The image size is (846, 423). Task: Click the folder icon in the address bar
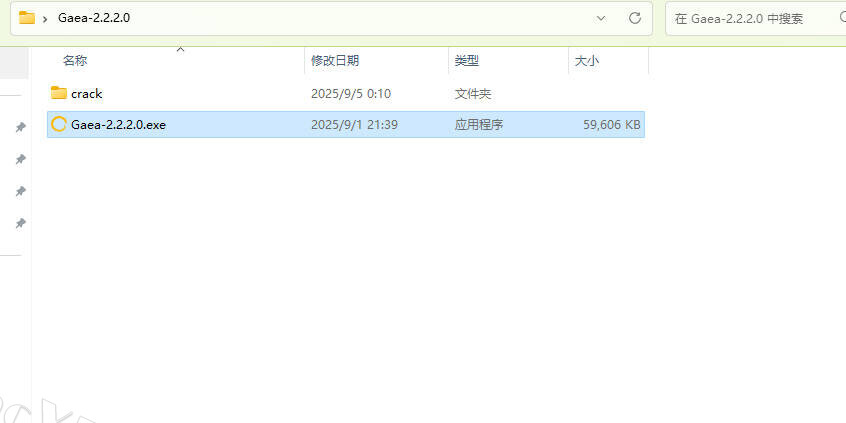[x=26, y=18]
